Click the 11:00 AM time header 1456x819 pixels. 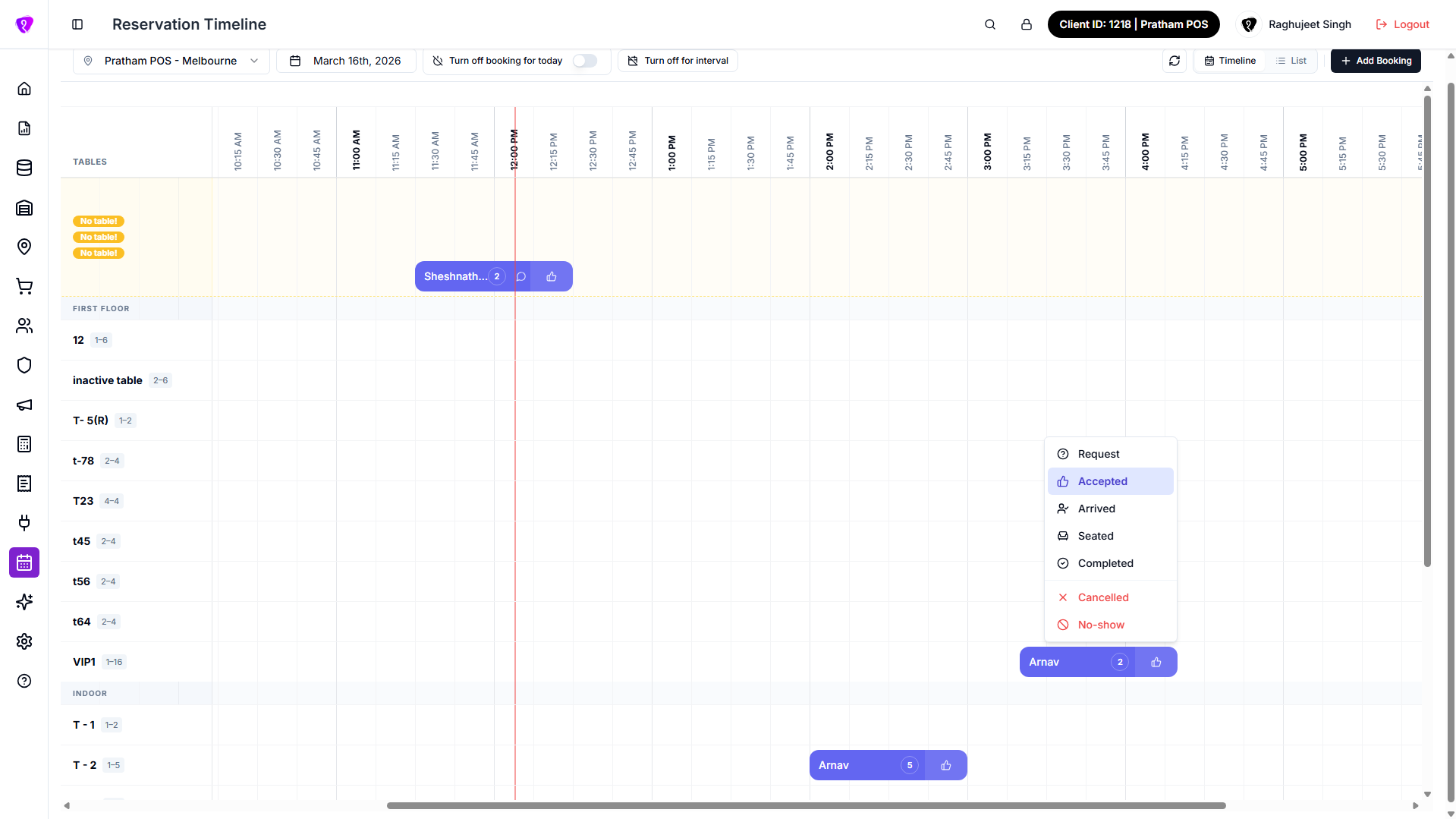pos(356,150)
